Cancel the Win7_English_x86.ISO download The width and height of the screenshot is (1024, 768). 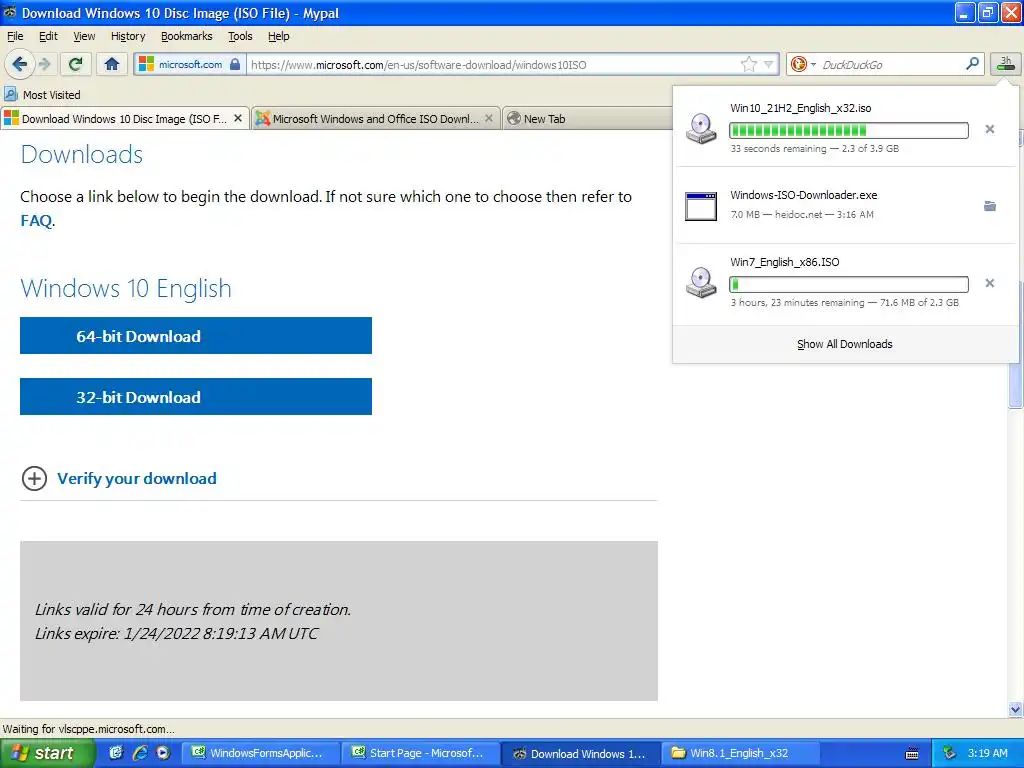(989, 283)
